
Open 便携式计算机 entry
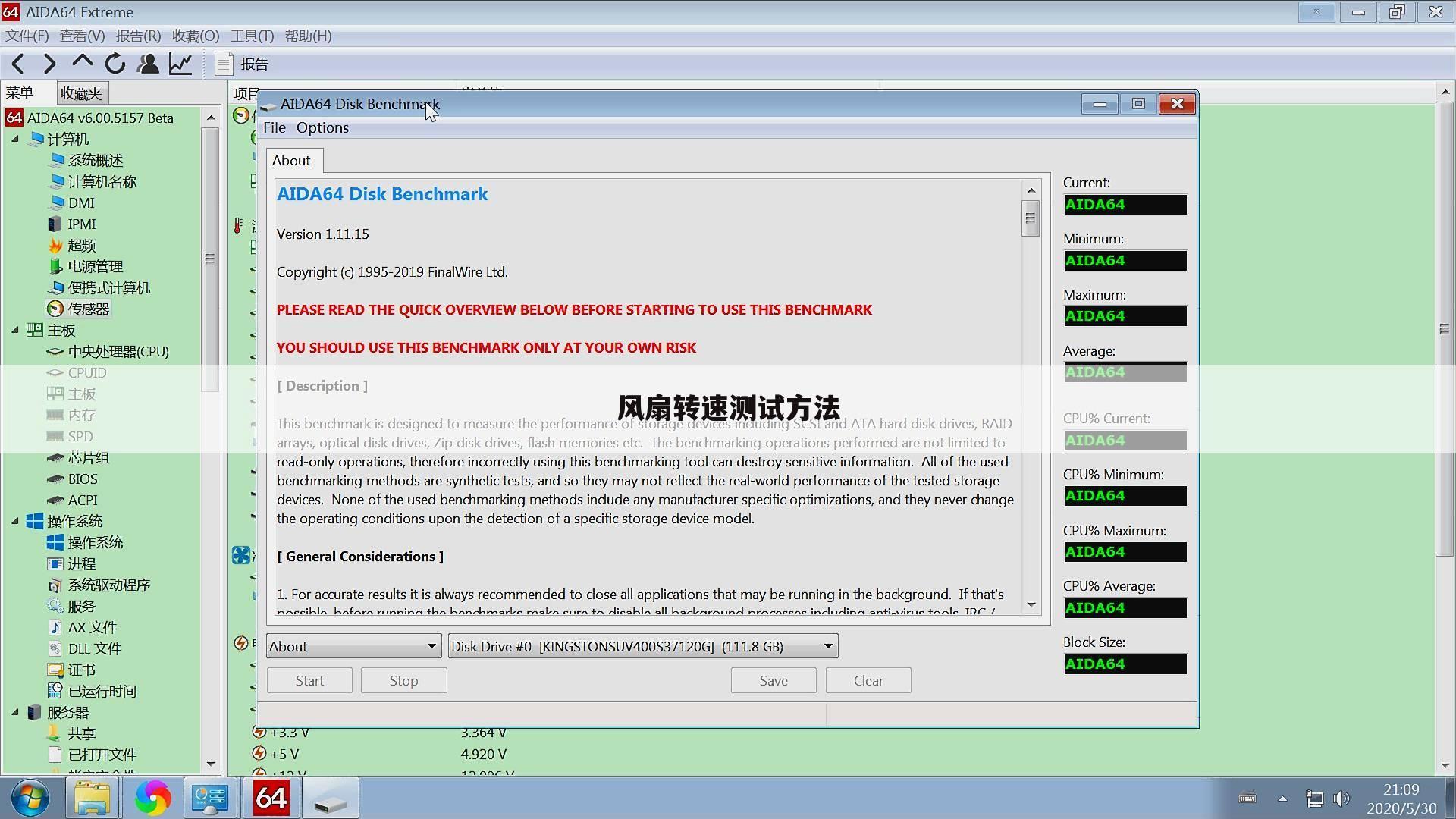click(x=109, y=288)
